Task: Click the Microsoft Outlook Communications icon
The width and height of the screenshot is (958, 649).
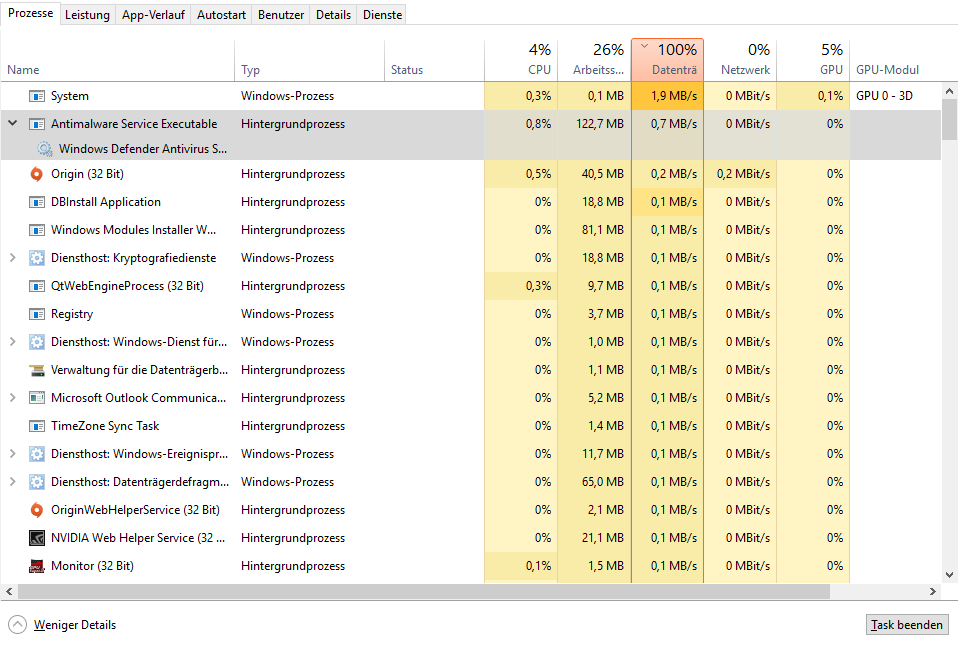Action: tap(37, 398)
